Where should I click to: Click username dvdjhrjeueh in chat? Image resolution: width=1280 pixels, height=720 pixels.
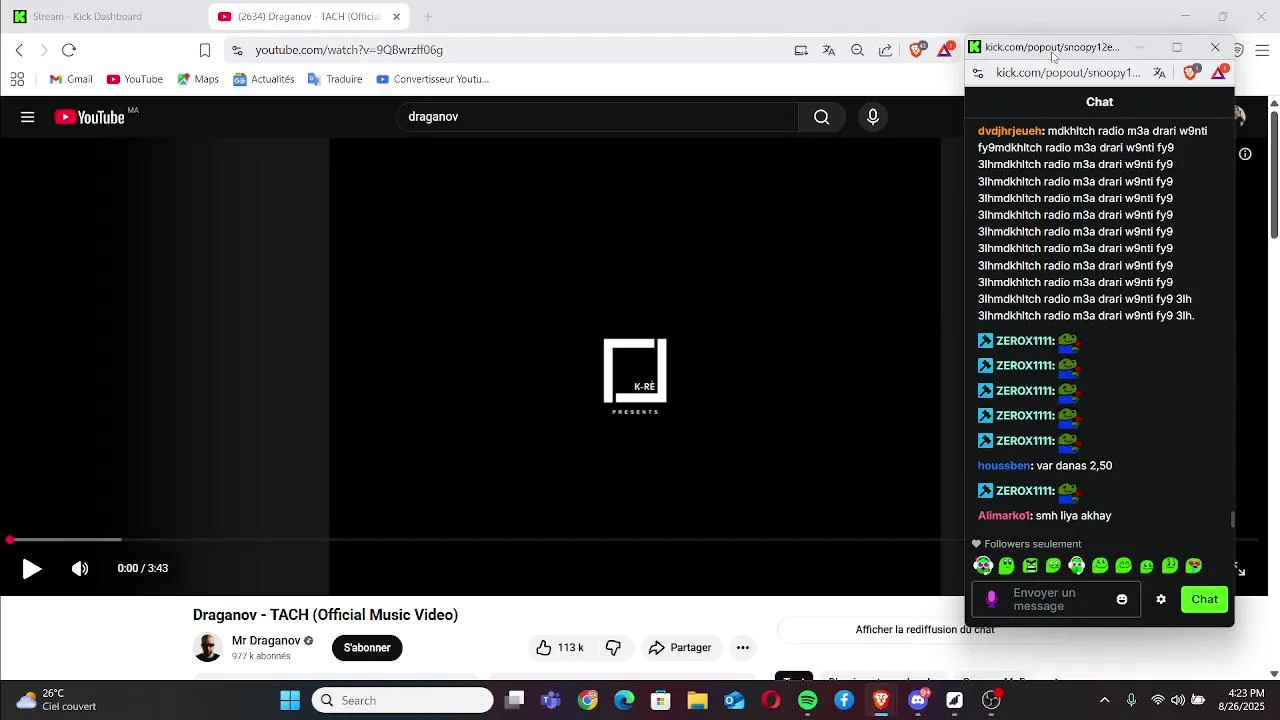point(1010,131)
